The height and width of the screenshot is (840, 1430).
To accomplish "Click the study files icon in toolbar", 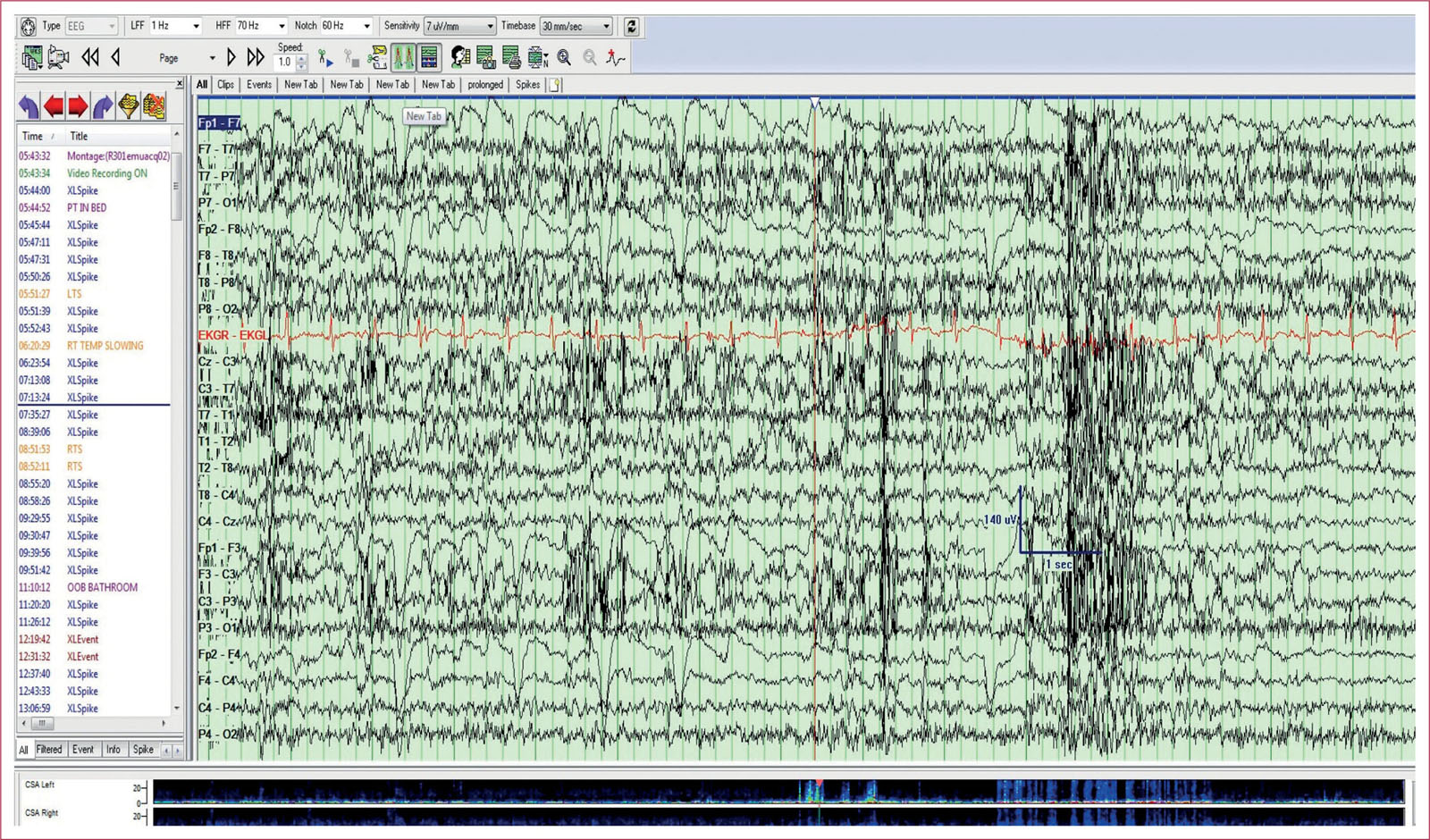I will click(32, 58).
